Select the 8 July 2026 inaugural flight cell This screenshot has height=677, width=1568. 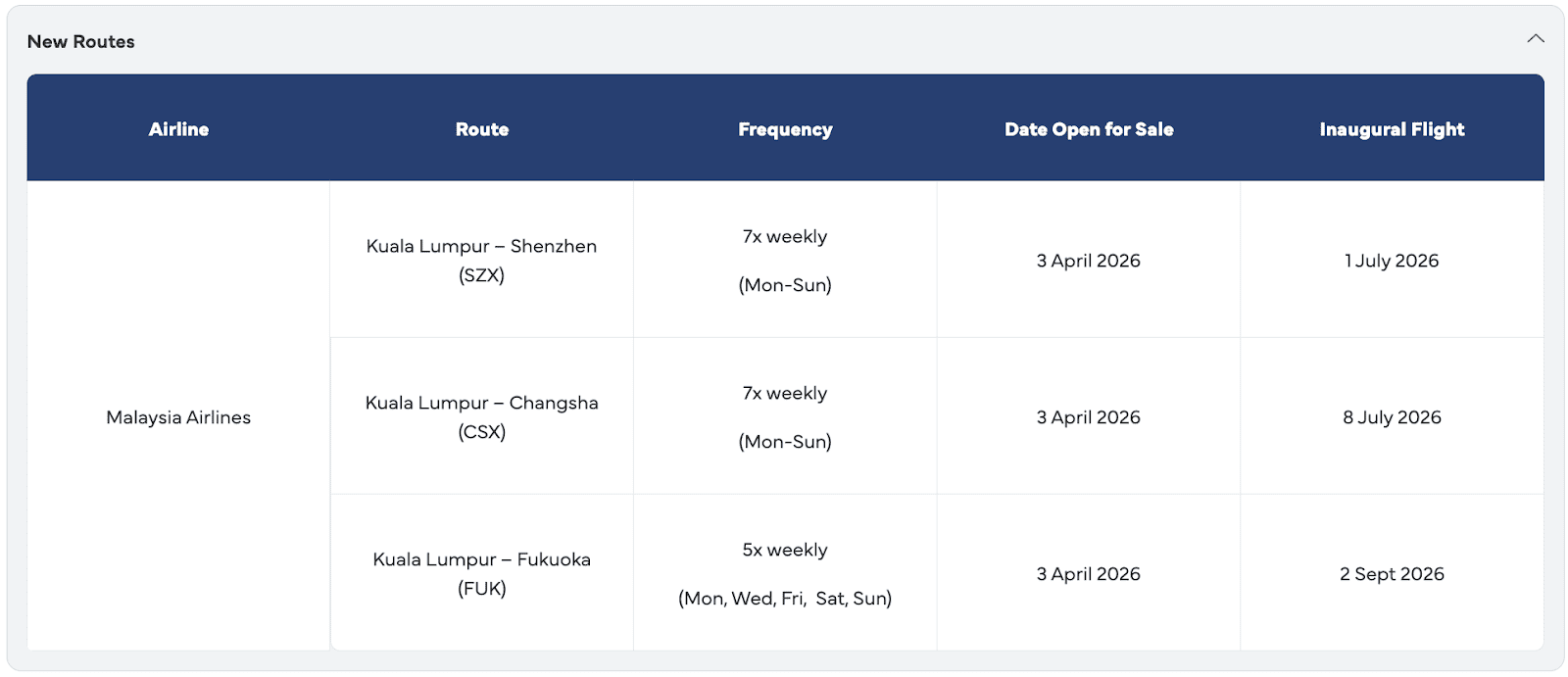(1392, 417)
